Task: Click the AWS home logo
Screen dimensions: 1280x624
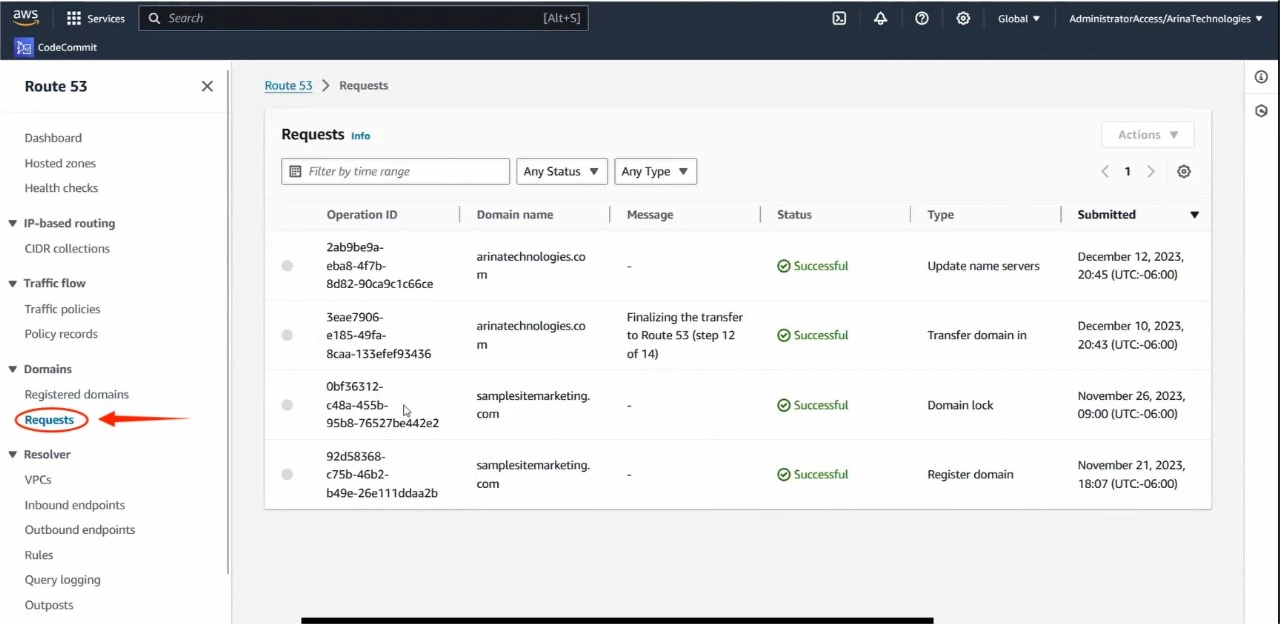Action: 25,16
